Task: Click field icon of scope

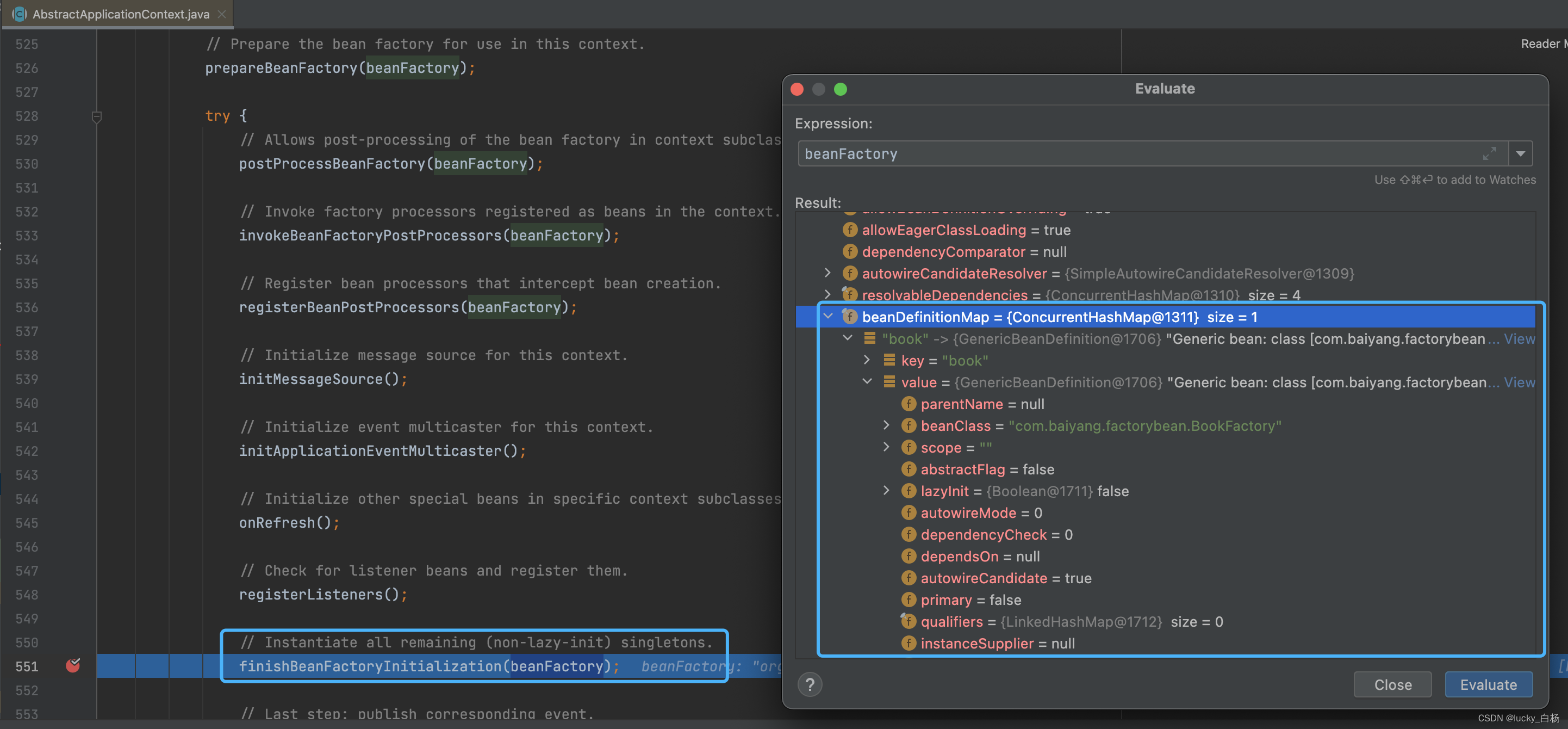Action: 909,448
